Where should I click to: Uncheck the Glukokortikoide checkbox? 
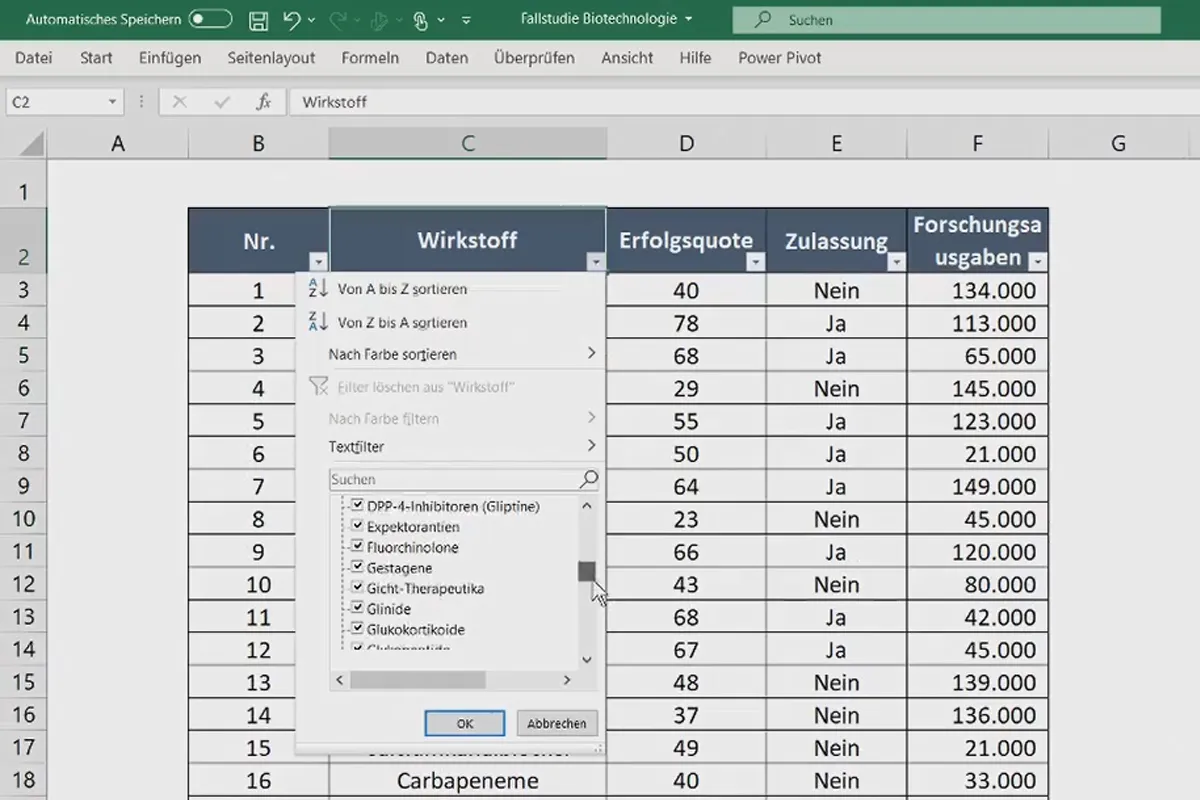358,629
